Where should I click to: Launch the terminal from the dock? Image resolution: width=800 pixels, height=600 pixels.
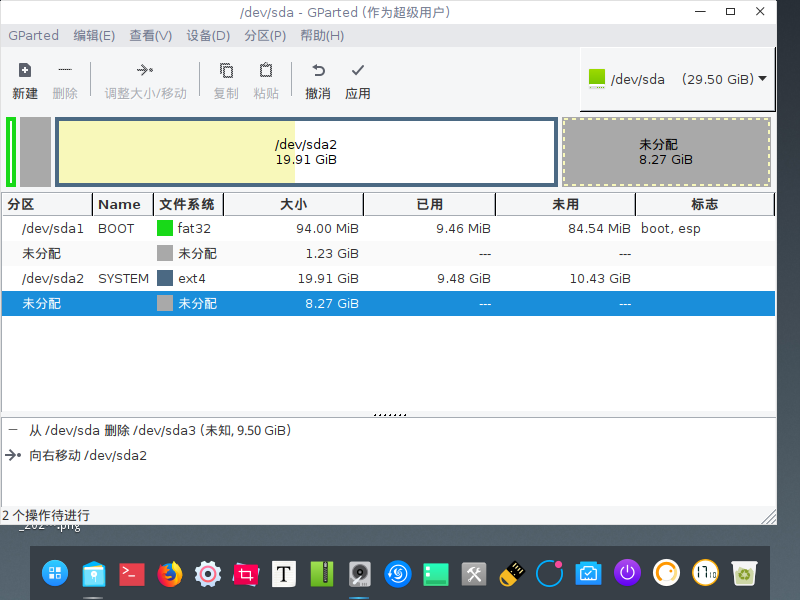132,574
